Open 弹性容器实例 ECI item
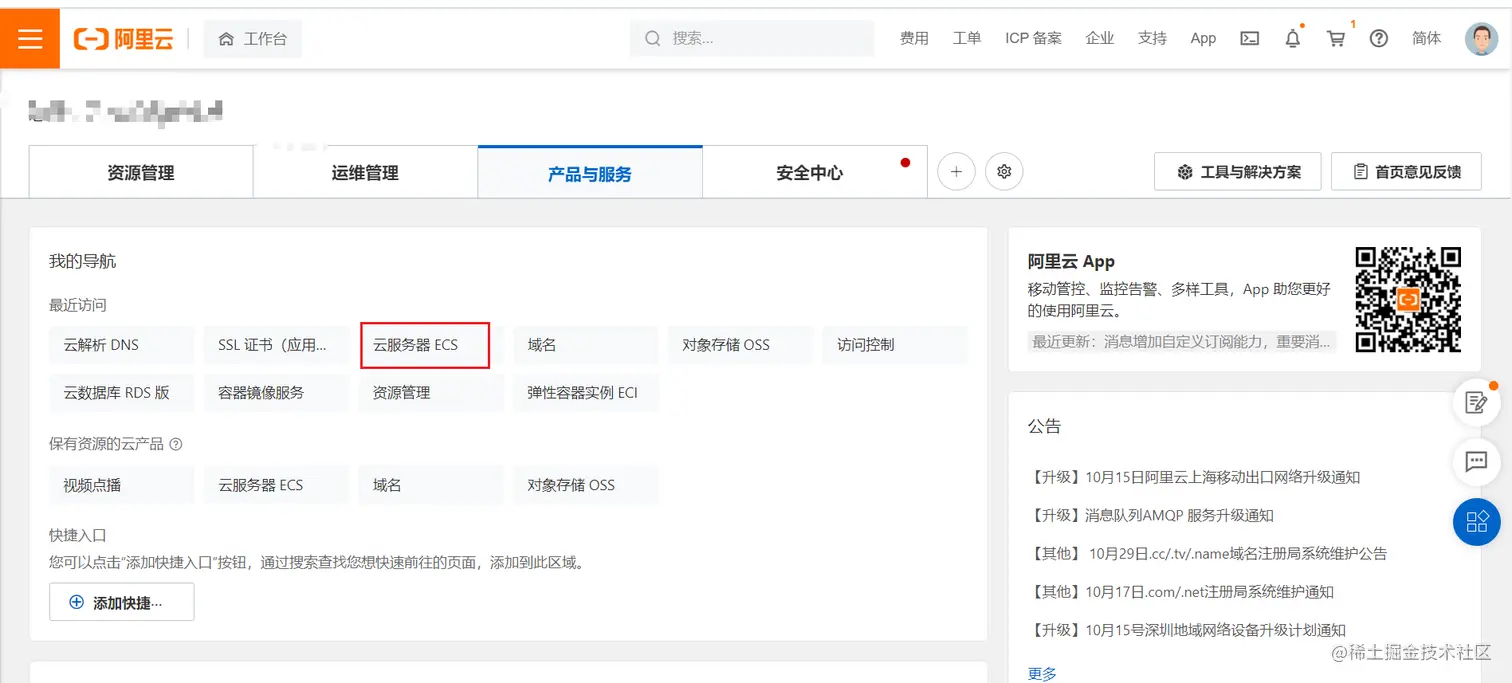Screen dimensions: 1512x683 [x=586, y=393]
